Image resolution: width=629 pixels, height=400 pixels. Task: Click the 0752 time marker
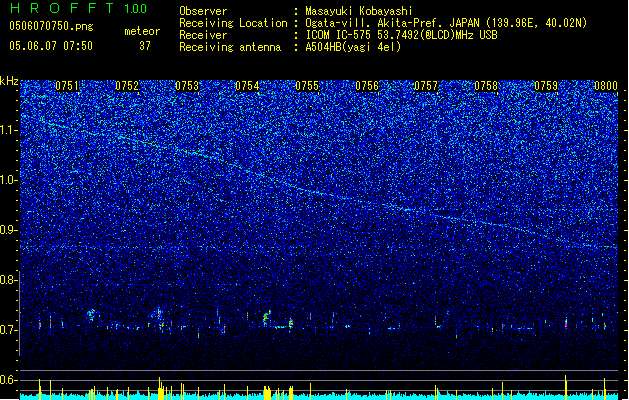click(127, 86)
